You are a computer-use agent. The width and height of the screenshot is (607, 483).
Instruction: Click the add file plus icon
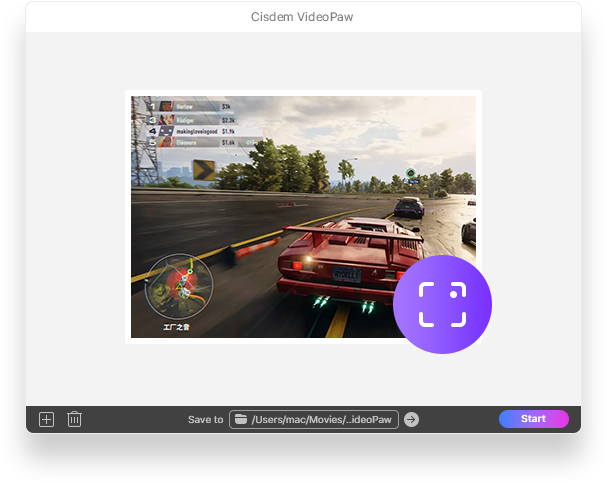46,420
